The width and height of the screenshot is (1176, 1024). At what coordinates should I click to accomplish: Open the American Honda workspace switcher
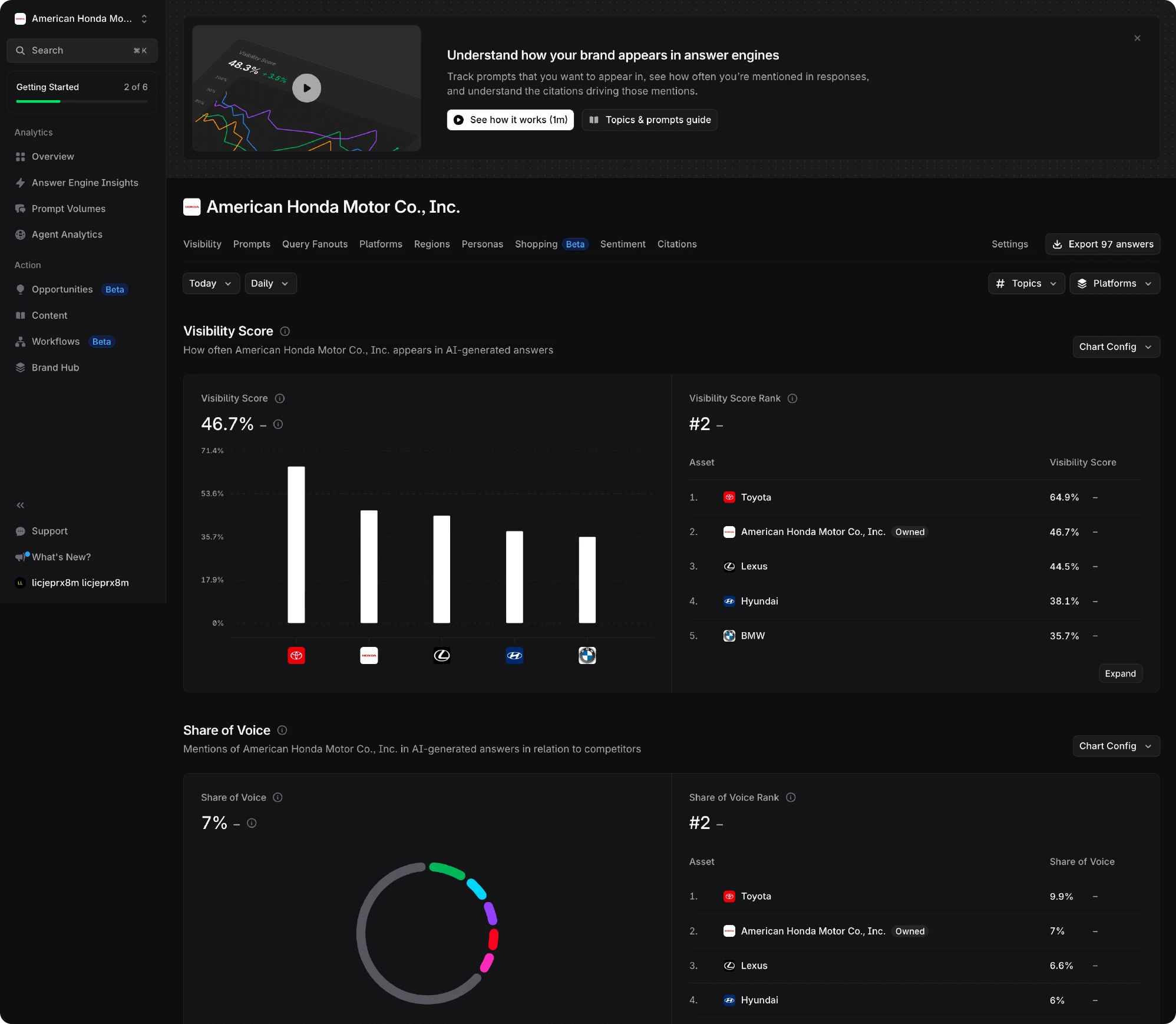point(81,19)
